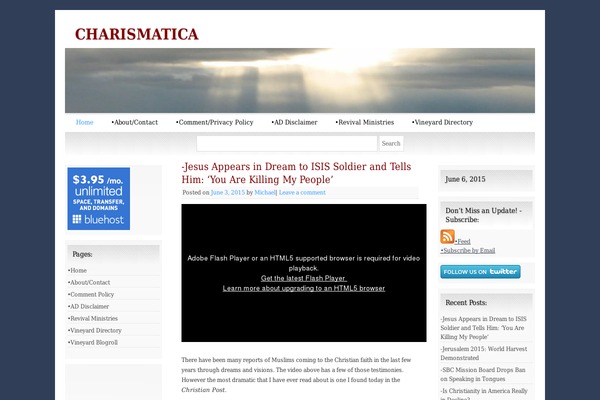
Task: Open Revival Ministries in the top navigation
Action: tap(365, 122)
